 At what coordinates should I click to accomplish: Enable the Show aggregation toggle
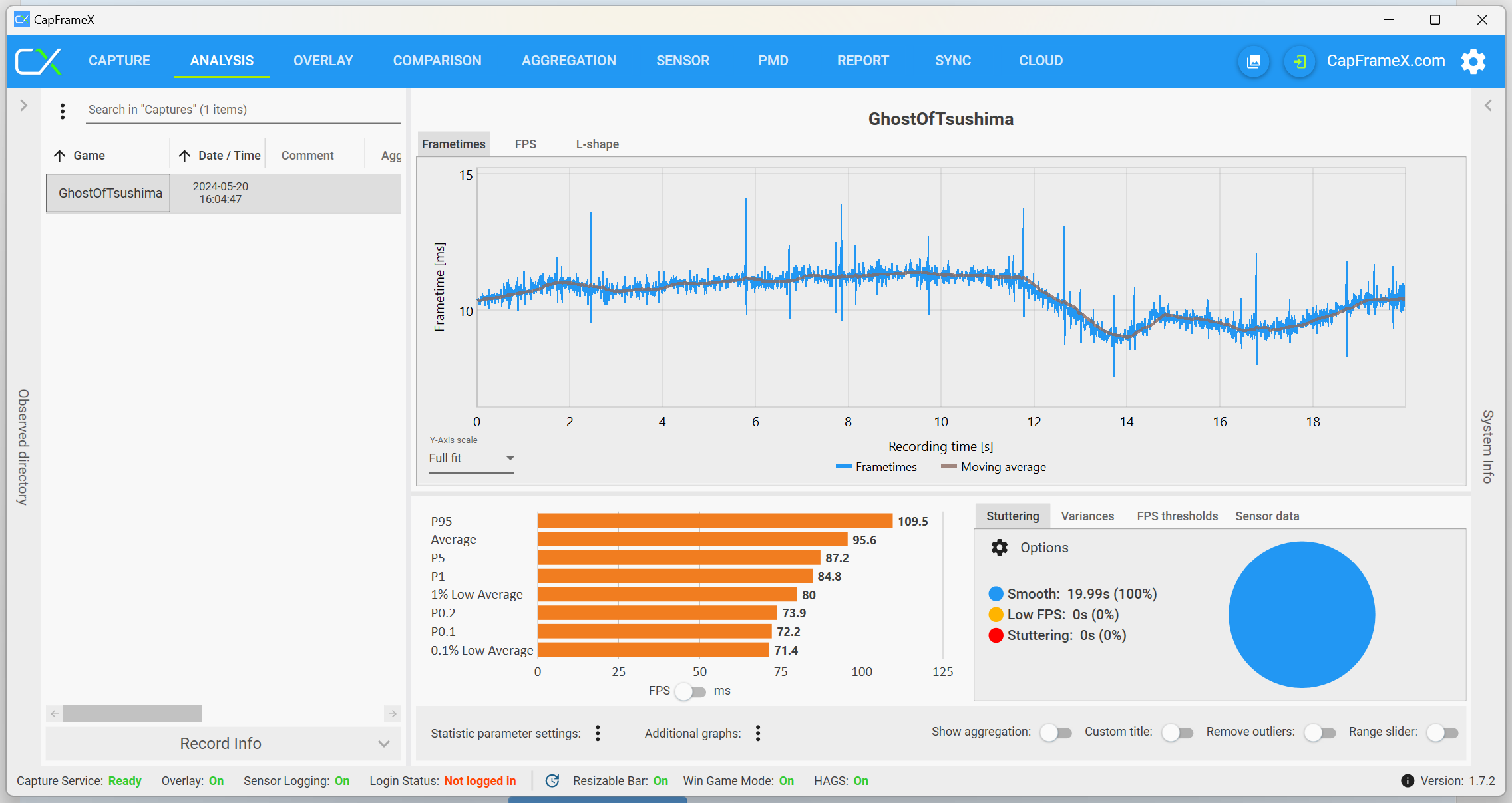pos(1056,733)
